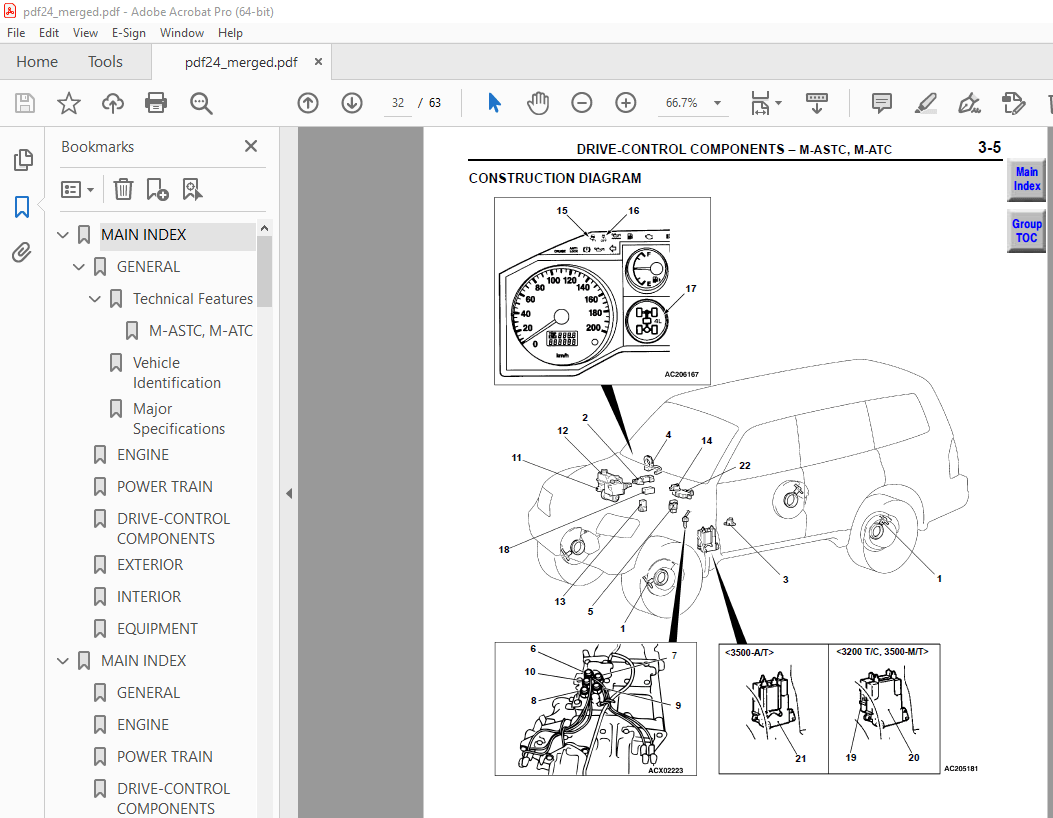Switch to the Tools tab
This screenshot has height=818, width=1053.
[x=105, y=61]
